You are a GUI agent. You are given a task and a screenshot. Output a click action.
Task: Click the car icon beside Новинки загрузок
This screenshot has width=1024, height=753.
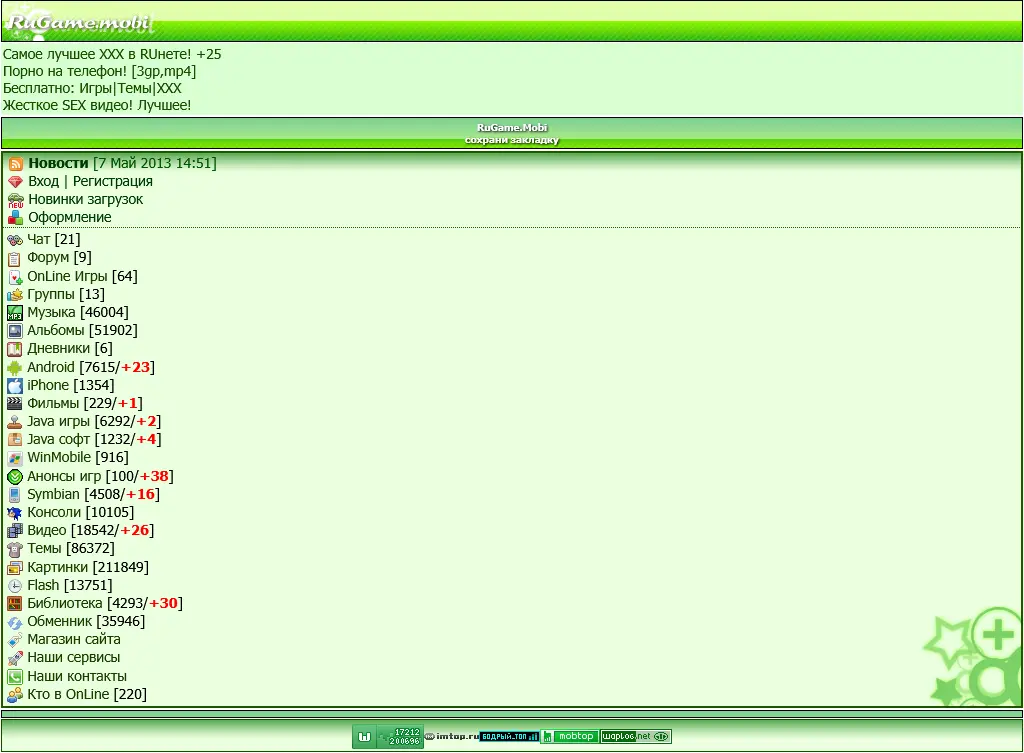click(x=16, y=200)
